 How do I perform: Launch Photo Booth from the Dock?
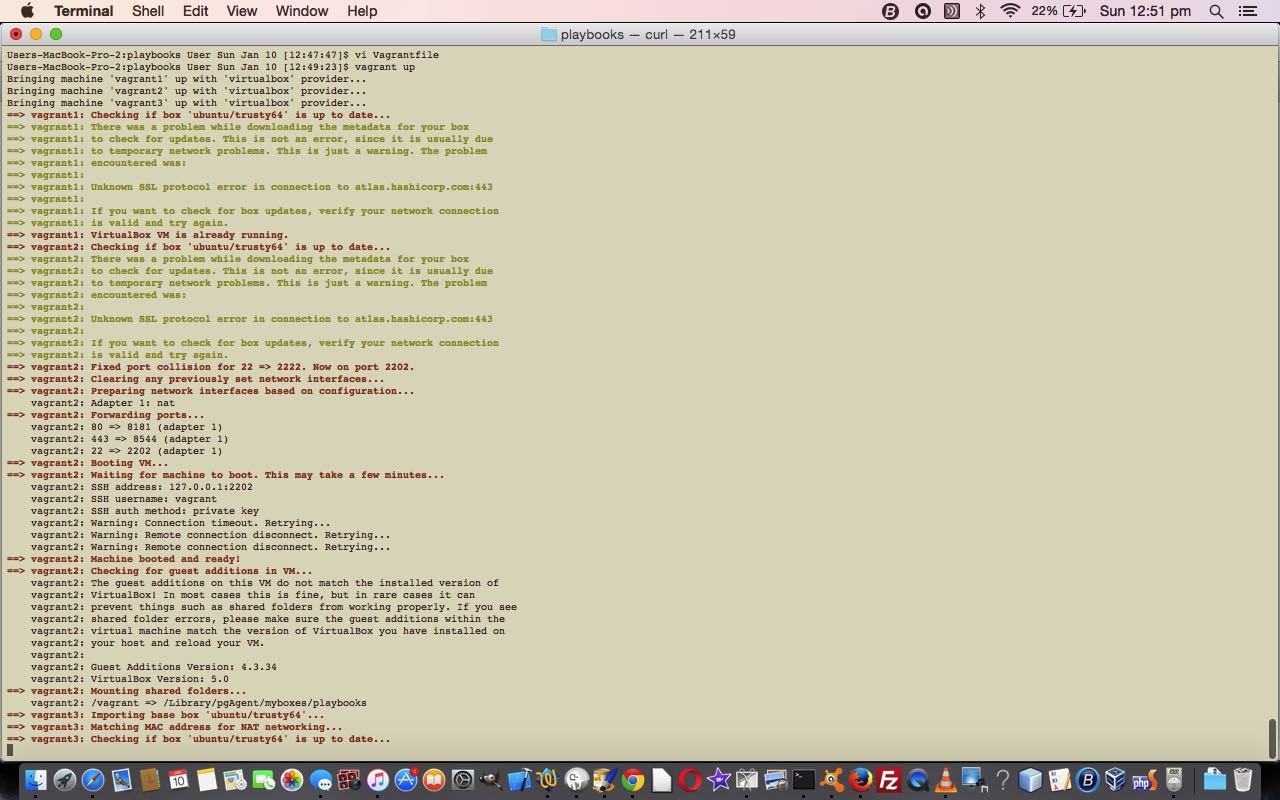tap(348, 780)
